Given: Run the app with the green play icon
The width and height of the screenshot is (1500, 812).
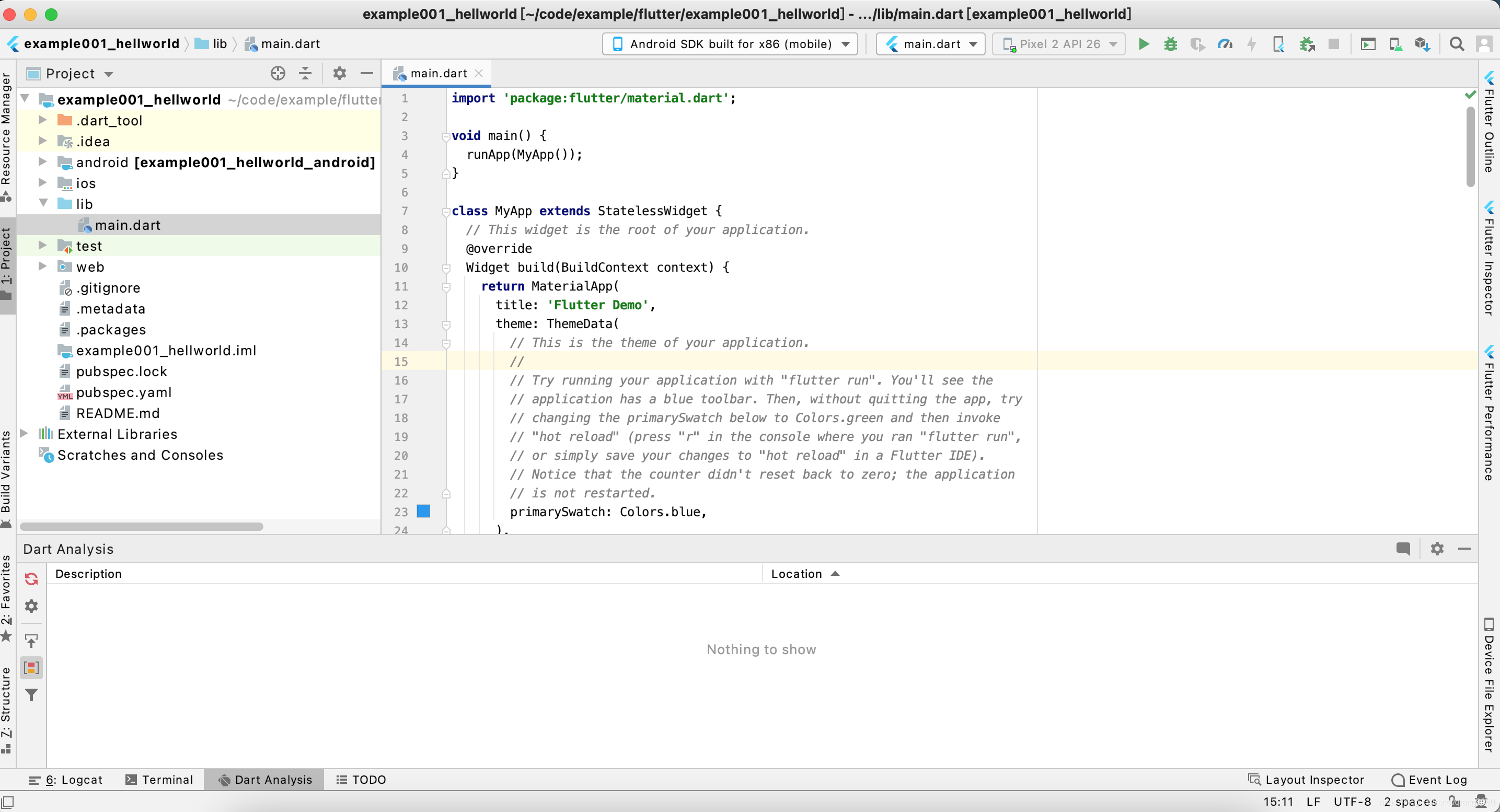Looking at the screenshot, I should [x=1144, y=44].
